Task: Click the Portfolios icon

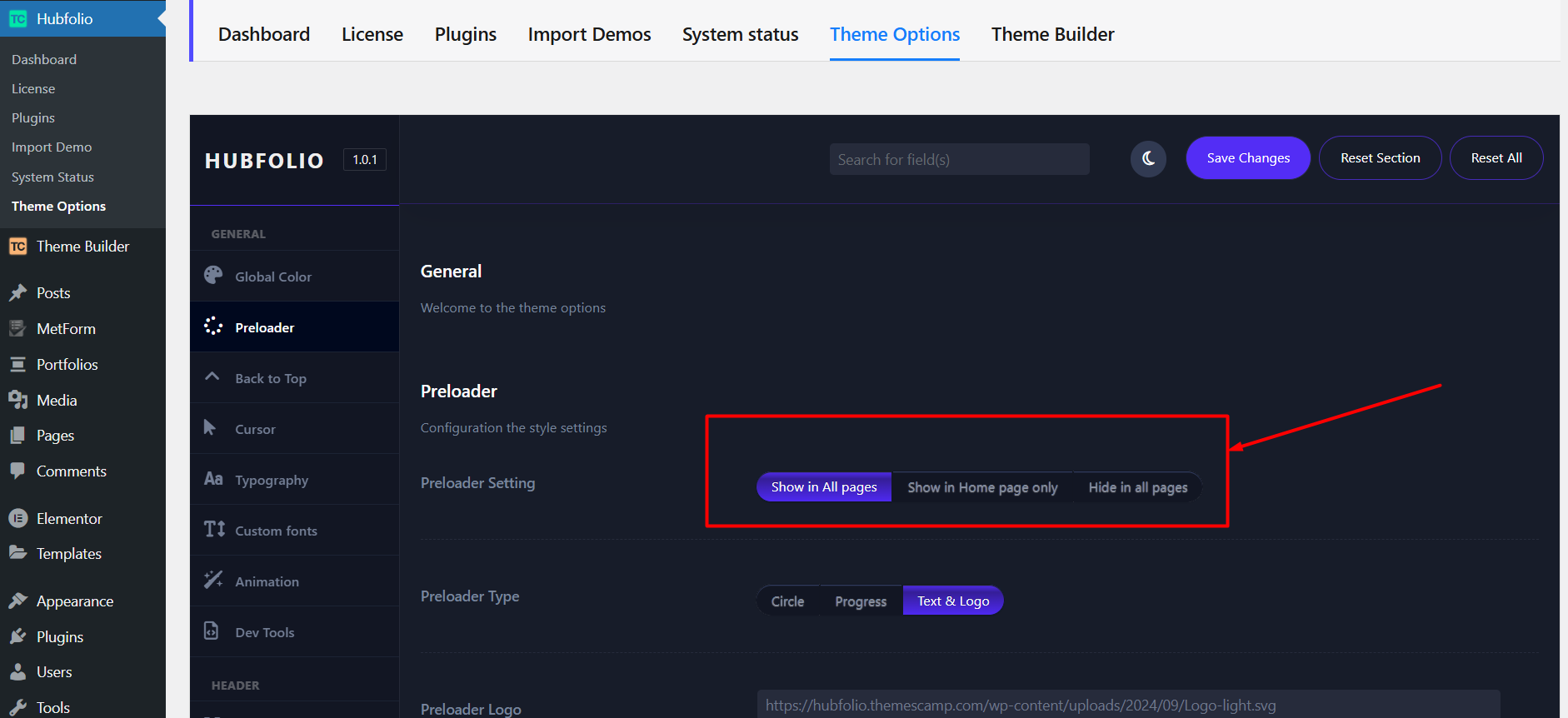Action: 18,365
